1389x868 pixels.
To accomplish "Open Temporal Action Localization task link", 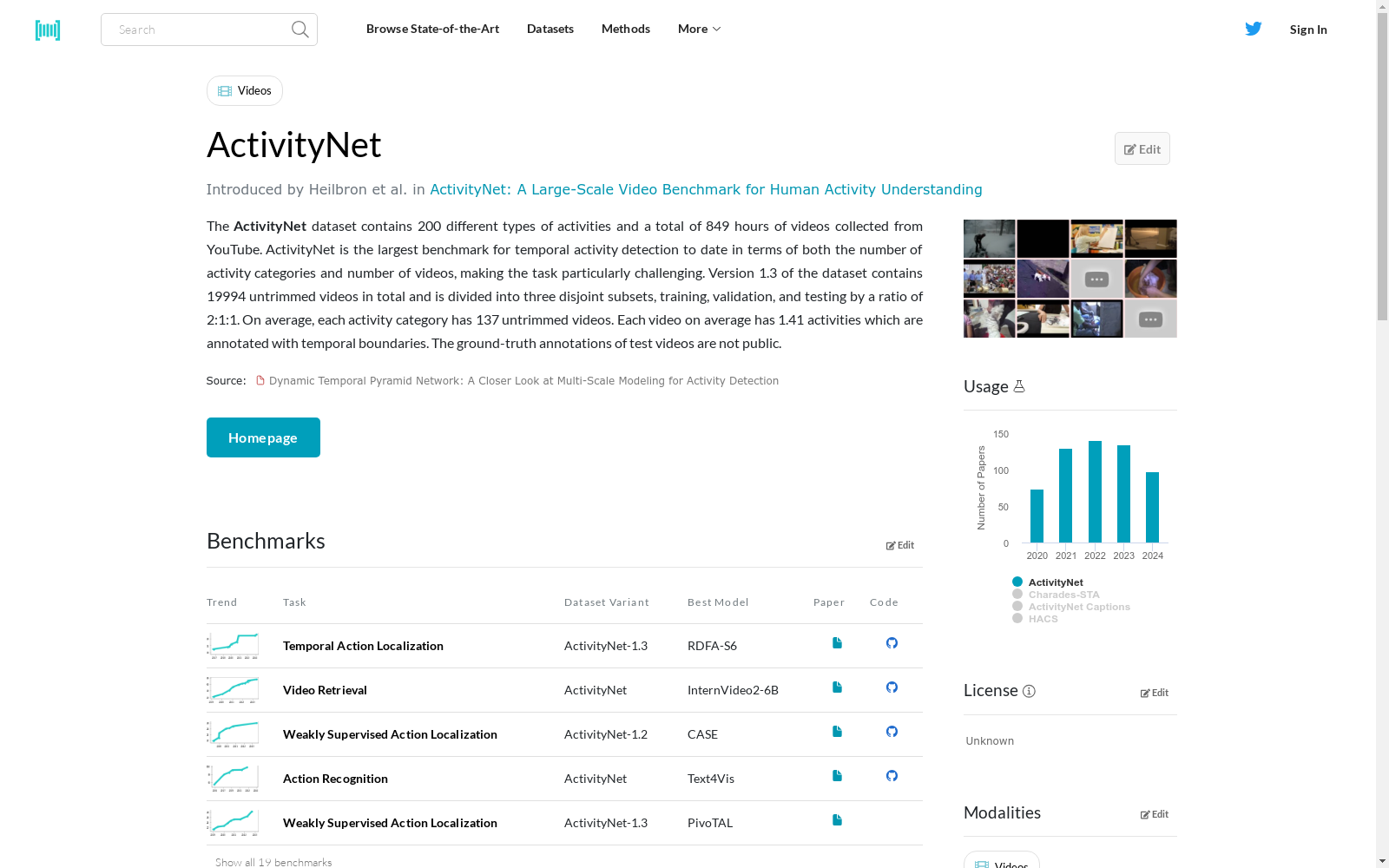I will (x=363, y=646).
